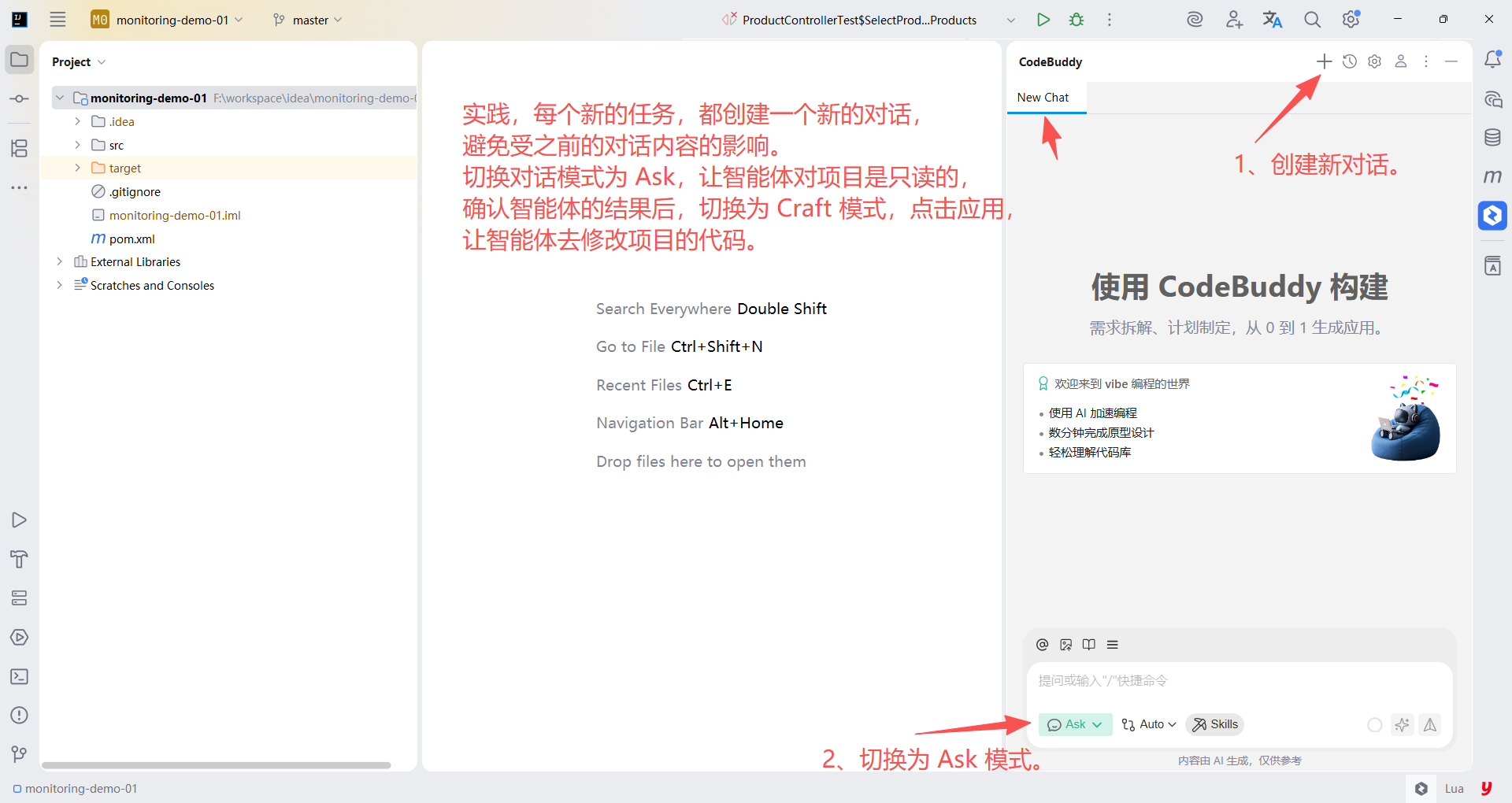Click the sparkle enhance-prompt icon in chat input

point(1402,724)
